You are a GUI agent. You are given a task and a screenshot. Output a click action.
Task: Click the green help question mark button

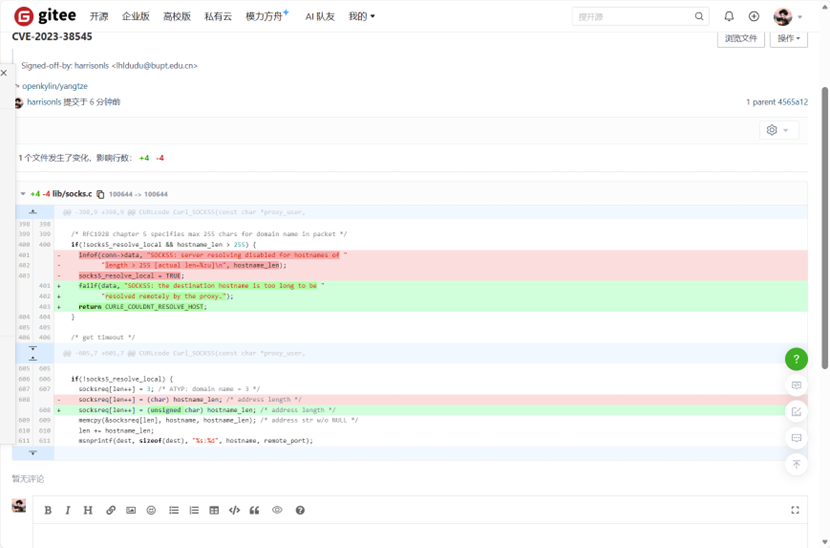pos(795,359)
